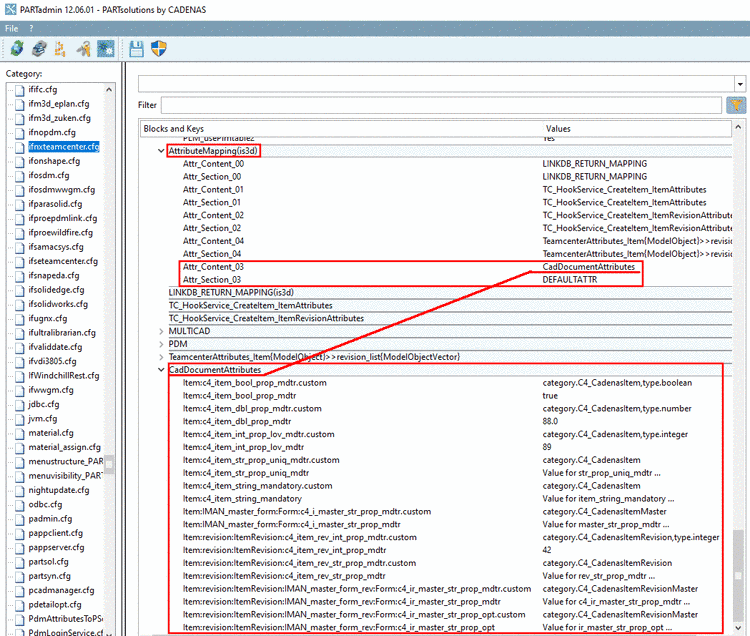Select the Attr_Section_03 key row

click(x=212, y=280)
